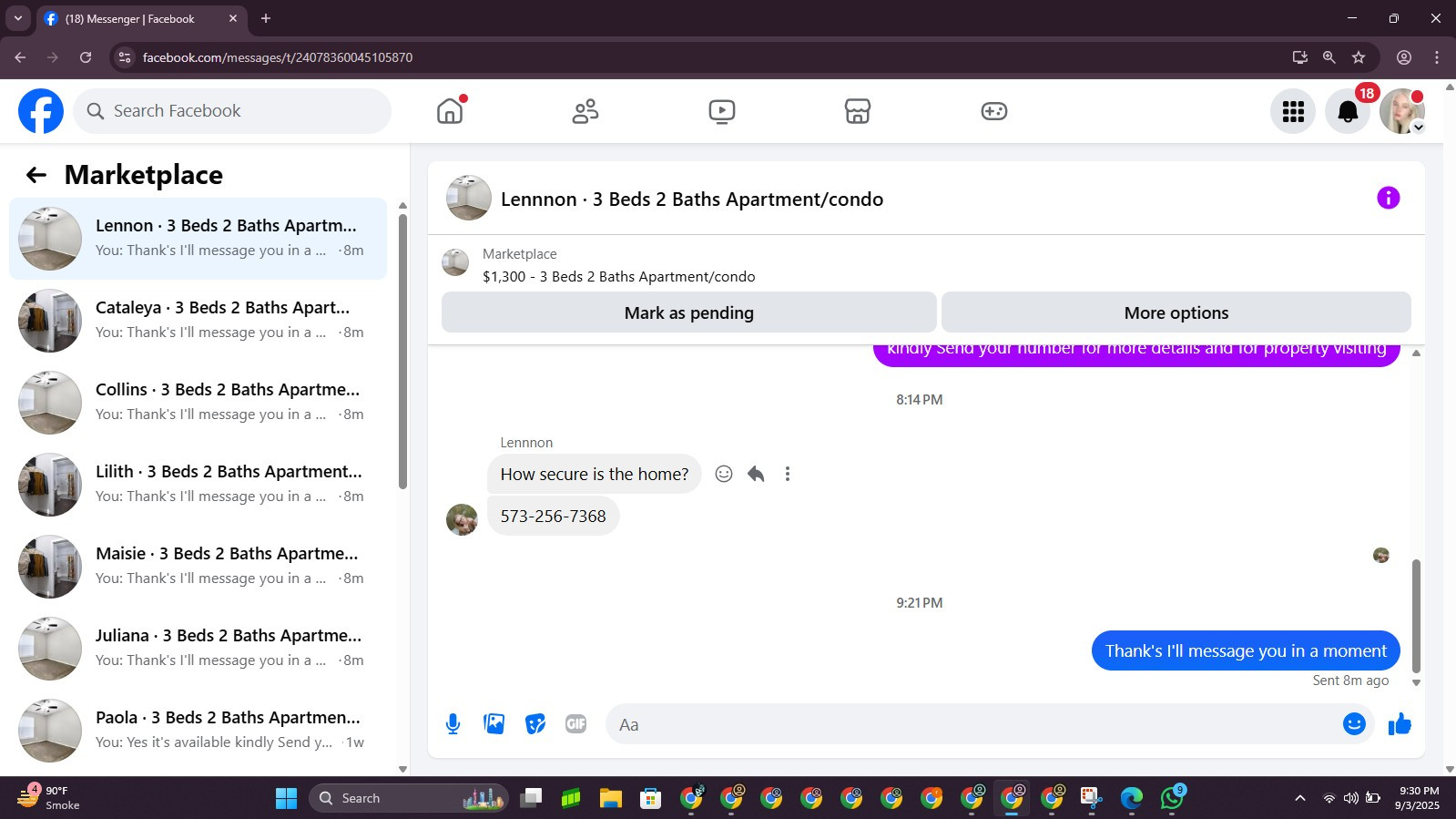Click "More options" button

tap(1176, 312)
